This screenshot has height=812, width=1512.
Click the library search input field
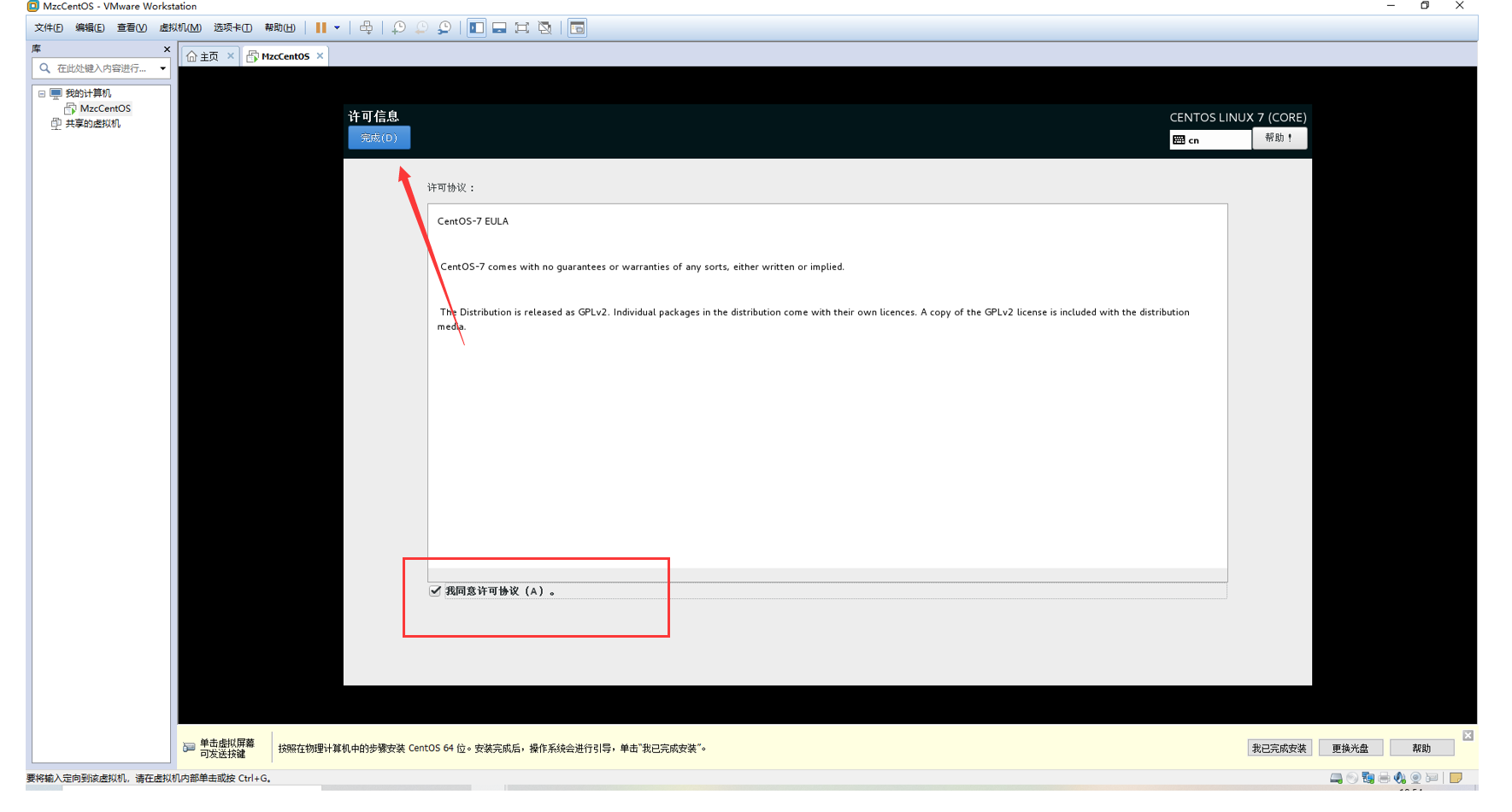pyautogui.click(x=101, y=68)
